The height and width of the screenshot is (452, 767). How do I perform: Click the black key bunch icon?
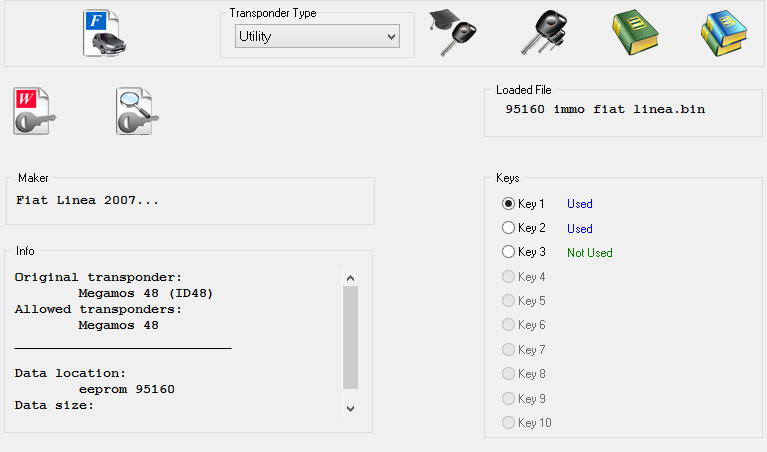click(x=544, y=32)
